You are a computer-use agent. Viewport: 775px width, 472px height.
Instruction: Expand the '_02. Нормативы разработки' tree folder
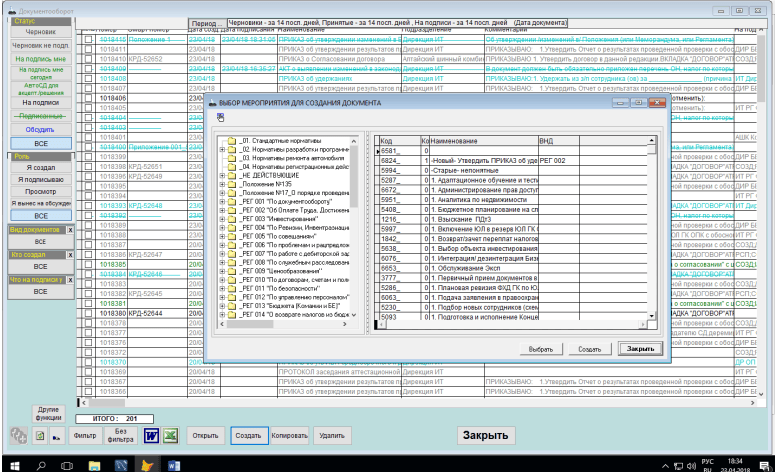coord(221,148)
